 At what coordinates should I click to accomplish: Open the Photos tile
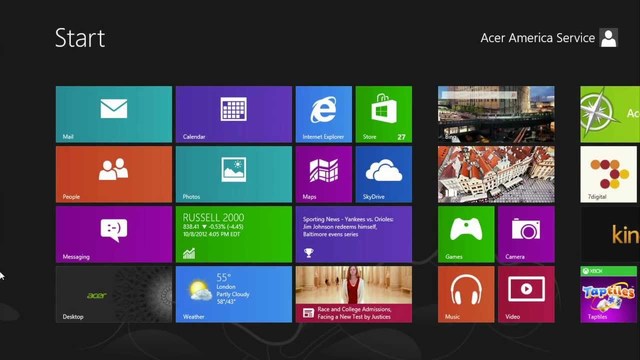234,174
